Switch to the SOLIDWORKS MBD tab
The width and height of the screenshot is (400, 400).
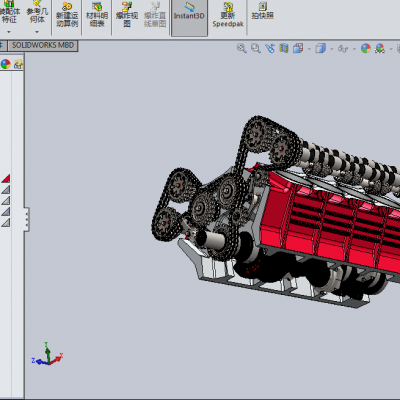point(43,45)
